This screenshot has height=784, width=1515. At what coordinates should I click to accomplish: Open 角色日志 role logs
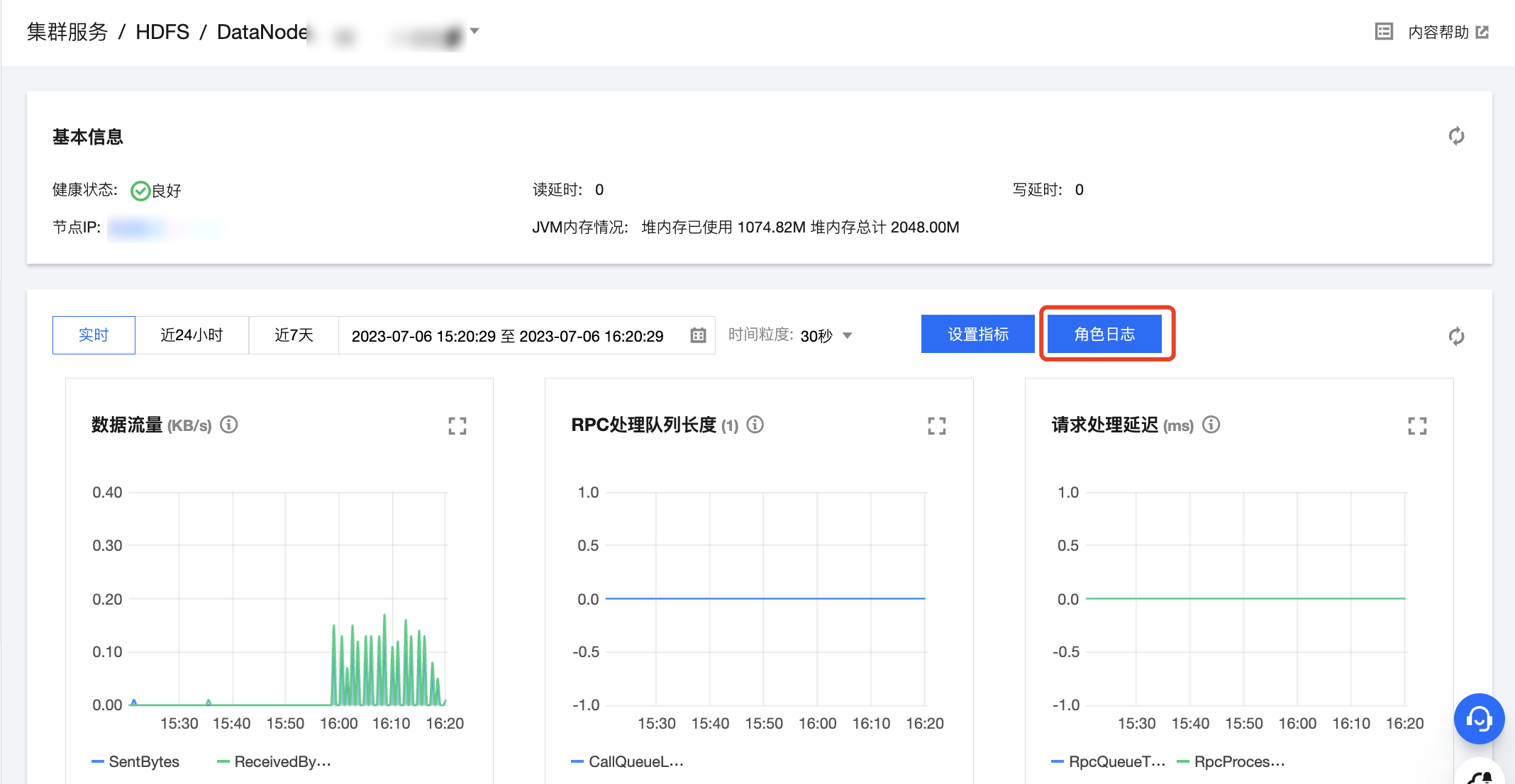click(1104, 334)
